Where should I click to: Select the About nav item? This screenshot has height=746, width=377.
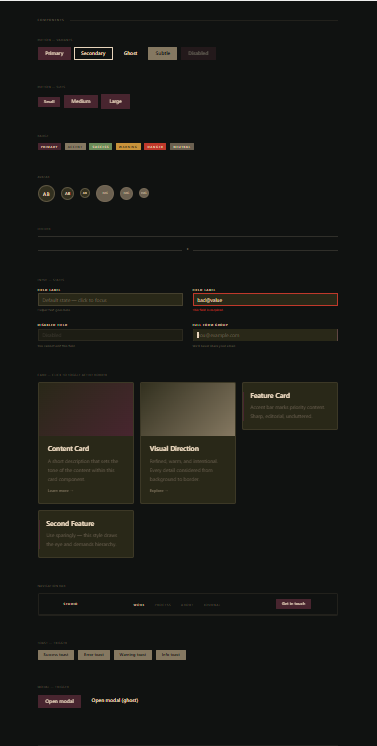tap(187, 605)
